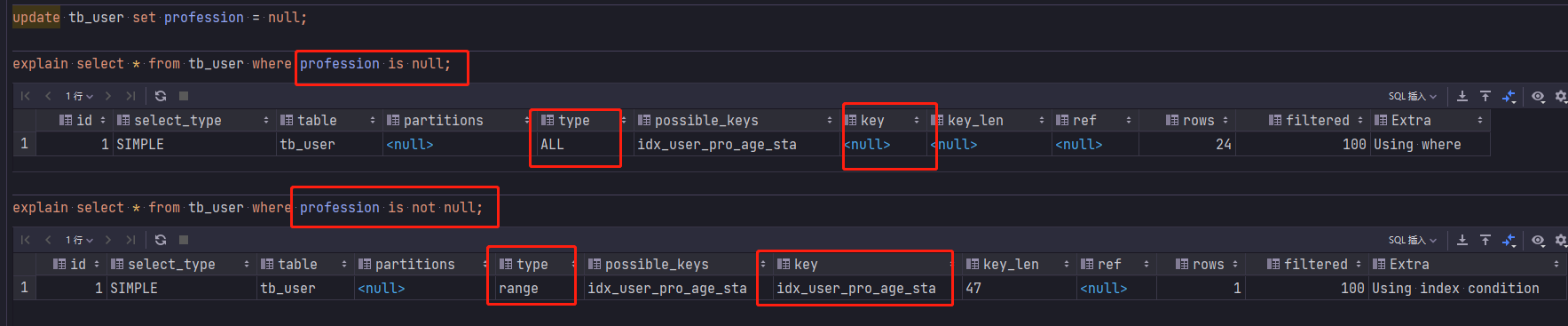Reload the first result grid with the refresh icon
The width and height of the screenshot is (1568, 326).
pos(161,96)
